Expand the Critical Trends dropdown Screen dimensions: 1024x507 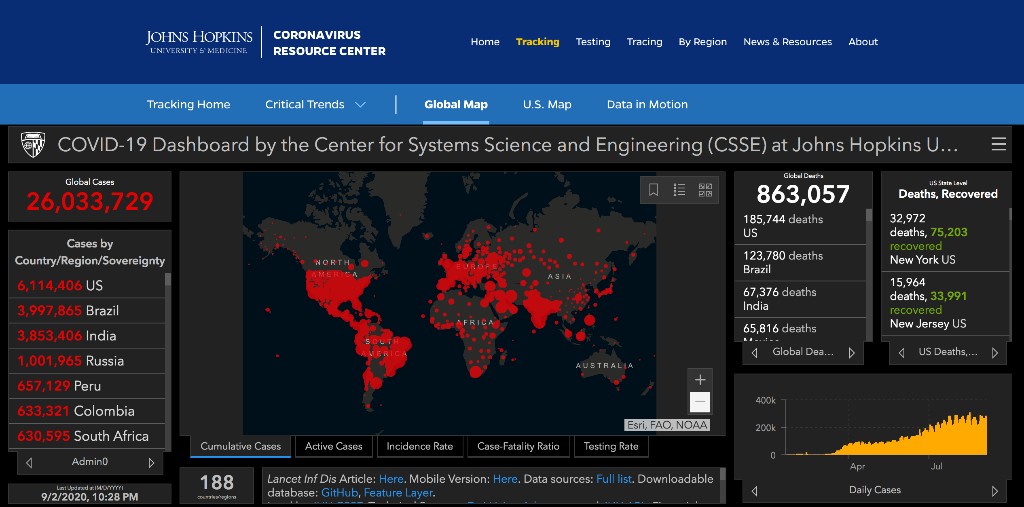(x=315, y=105)
